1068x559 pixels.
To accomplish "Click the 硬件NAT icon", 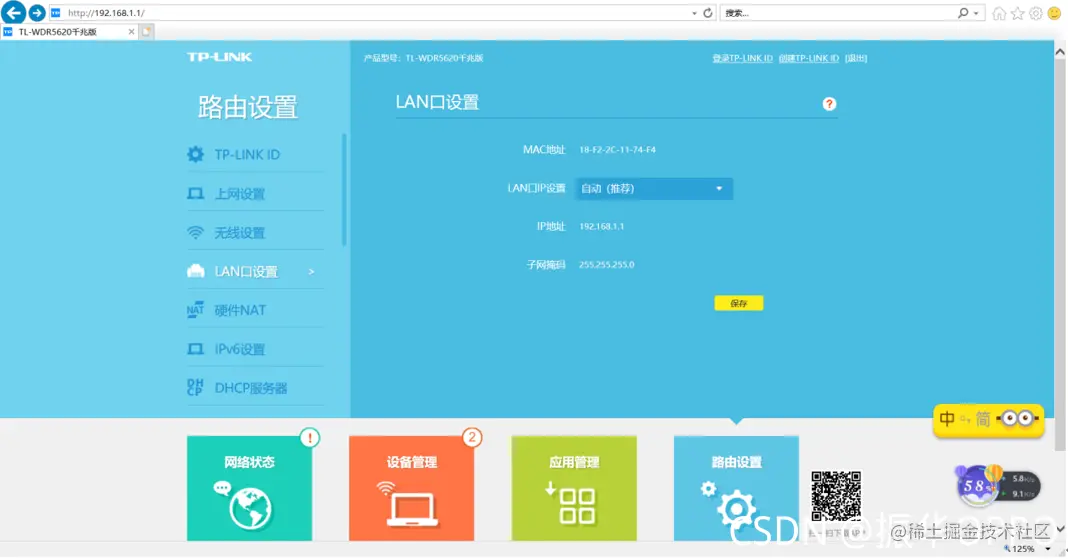I will 195,310.
